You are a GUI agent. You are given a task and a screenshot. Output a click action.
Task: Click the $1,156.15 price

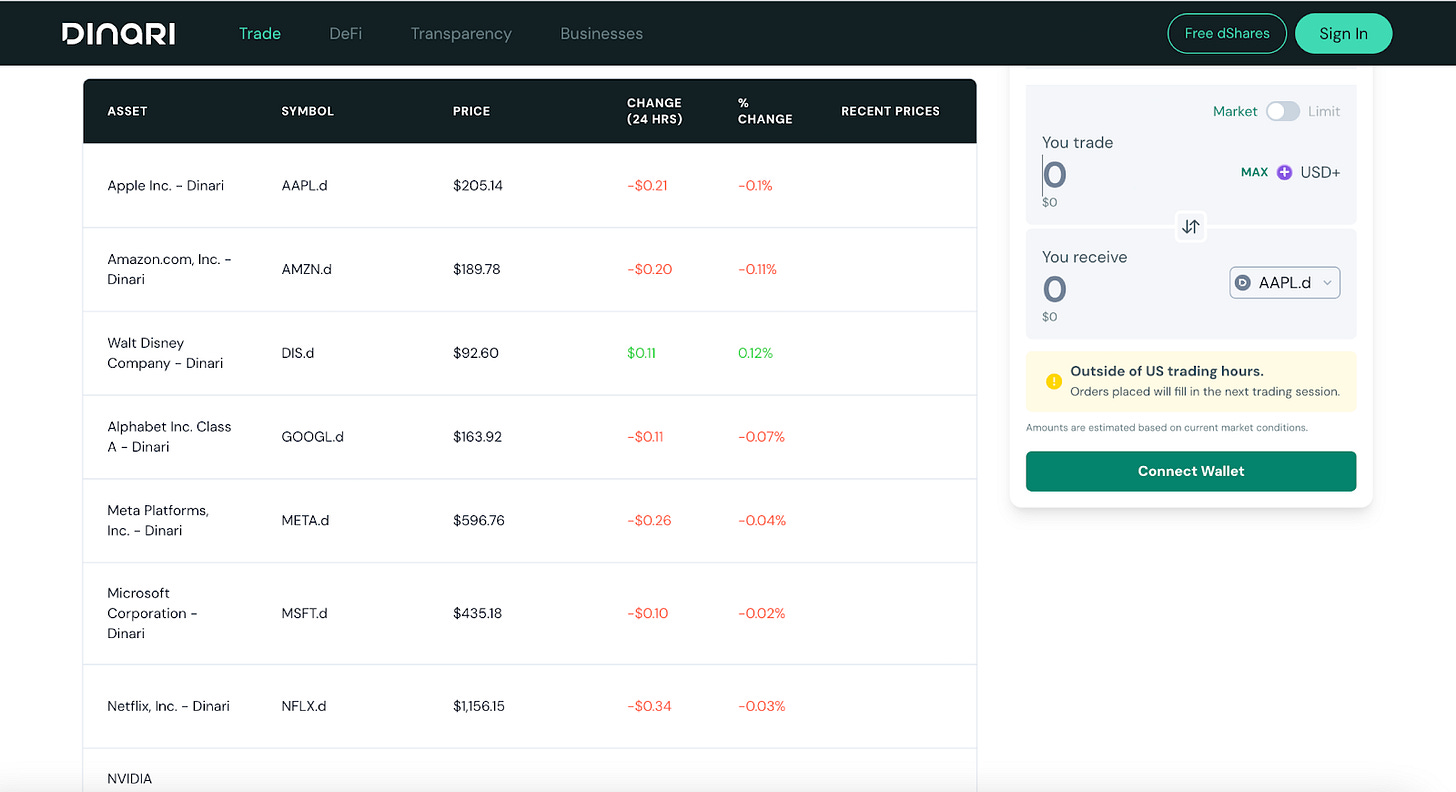(479, 707)
